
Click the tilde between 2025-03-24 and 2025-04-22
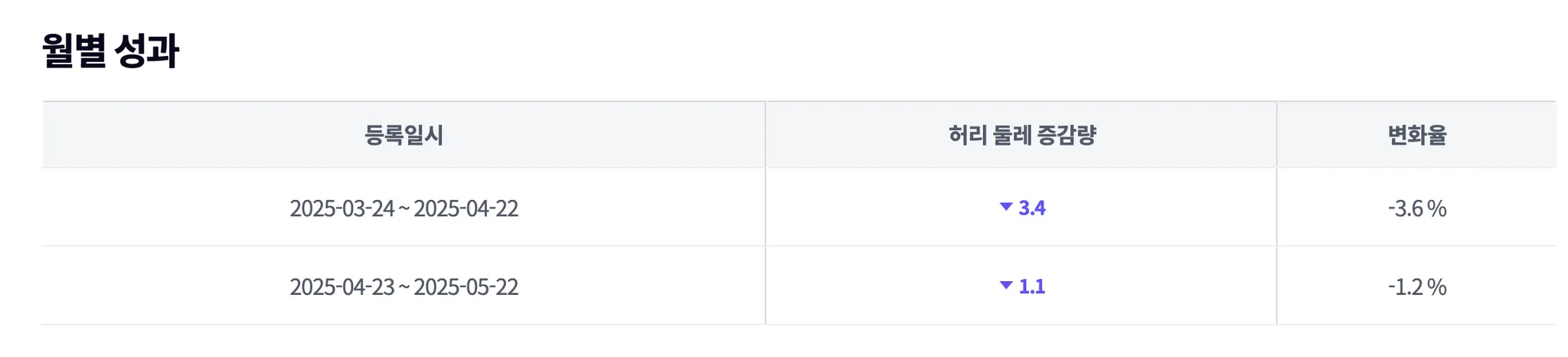click(x=404, y=209)
